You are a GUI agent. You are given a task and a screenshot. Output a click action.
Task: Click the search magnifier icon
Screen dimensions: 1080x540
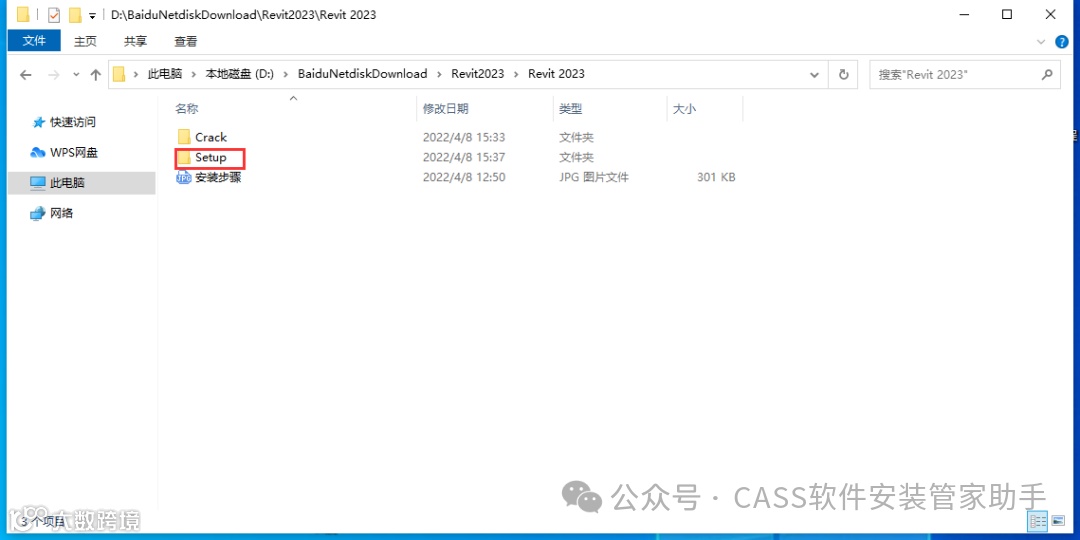(x=1047, y=75)
